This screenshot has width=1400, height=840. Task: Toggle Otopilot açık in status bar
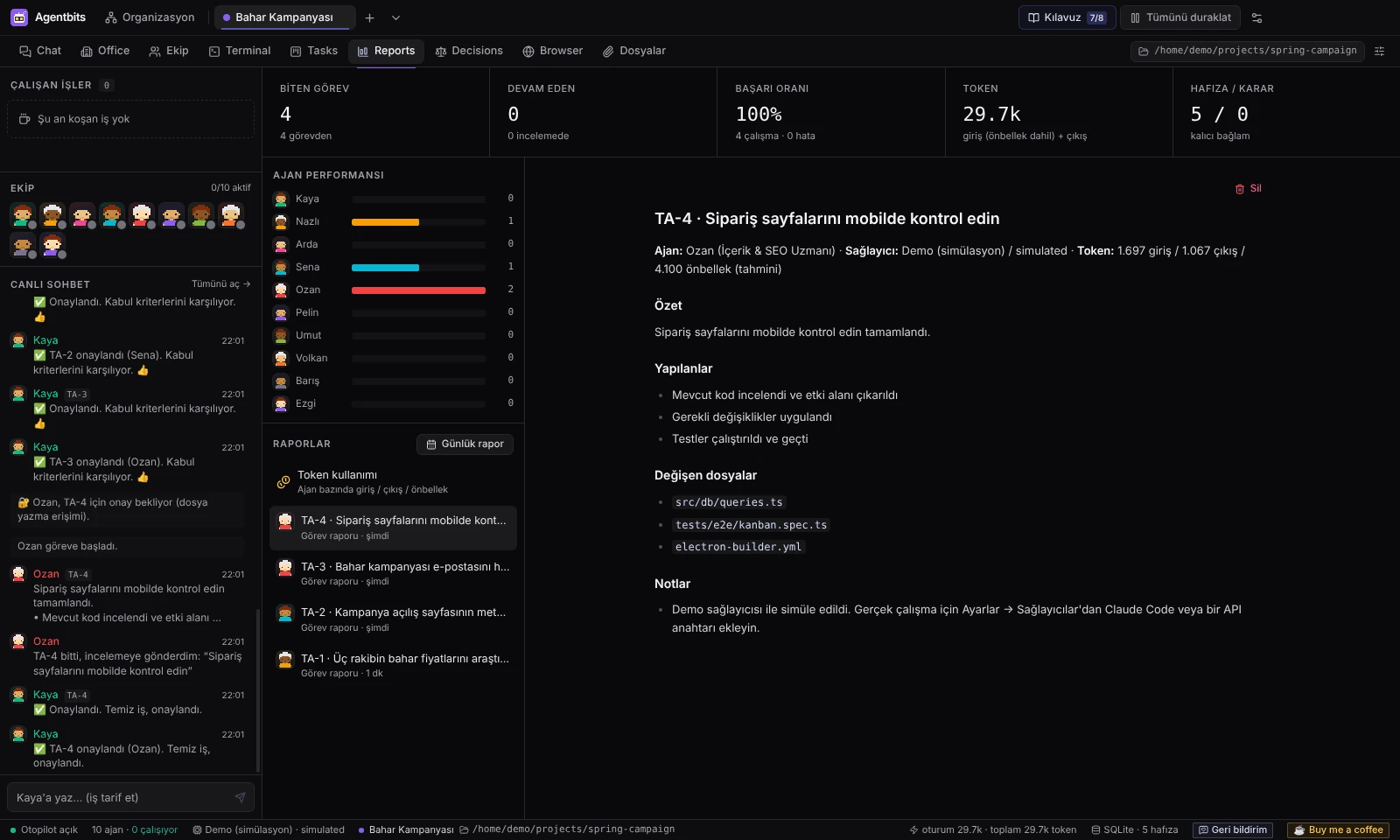(x=44, y=829)
